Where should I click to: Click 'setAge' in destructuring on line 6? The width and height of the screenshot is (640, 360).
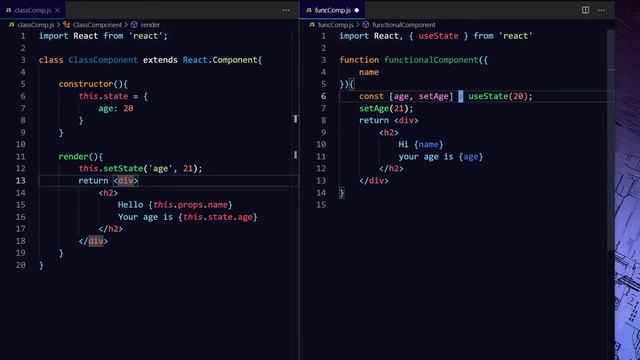pos(433,96)
